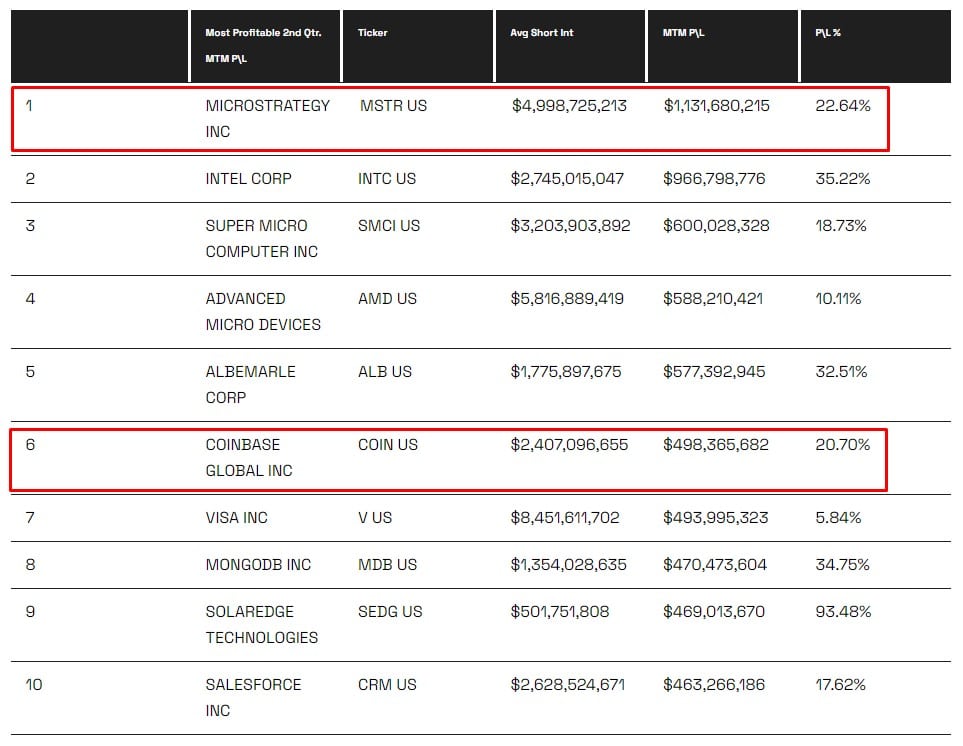Click the value $498,365,682
This screenshot has width=963, height=746.
(716, 445)
